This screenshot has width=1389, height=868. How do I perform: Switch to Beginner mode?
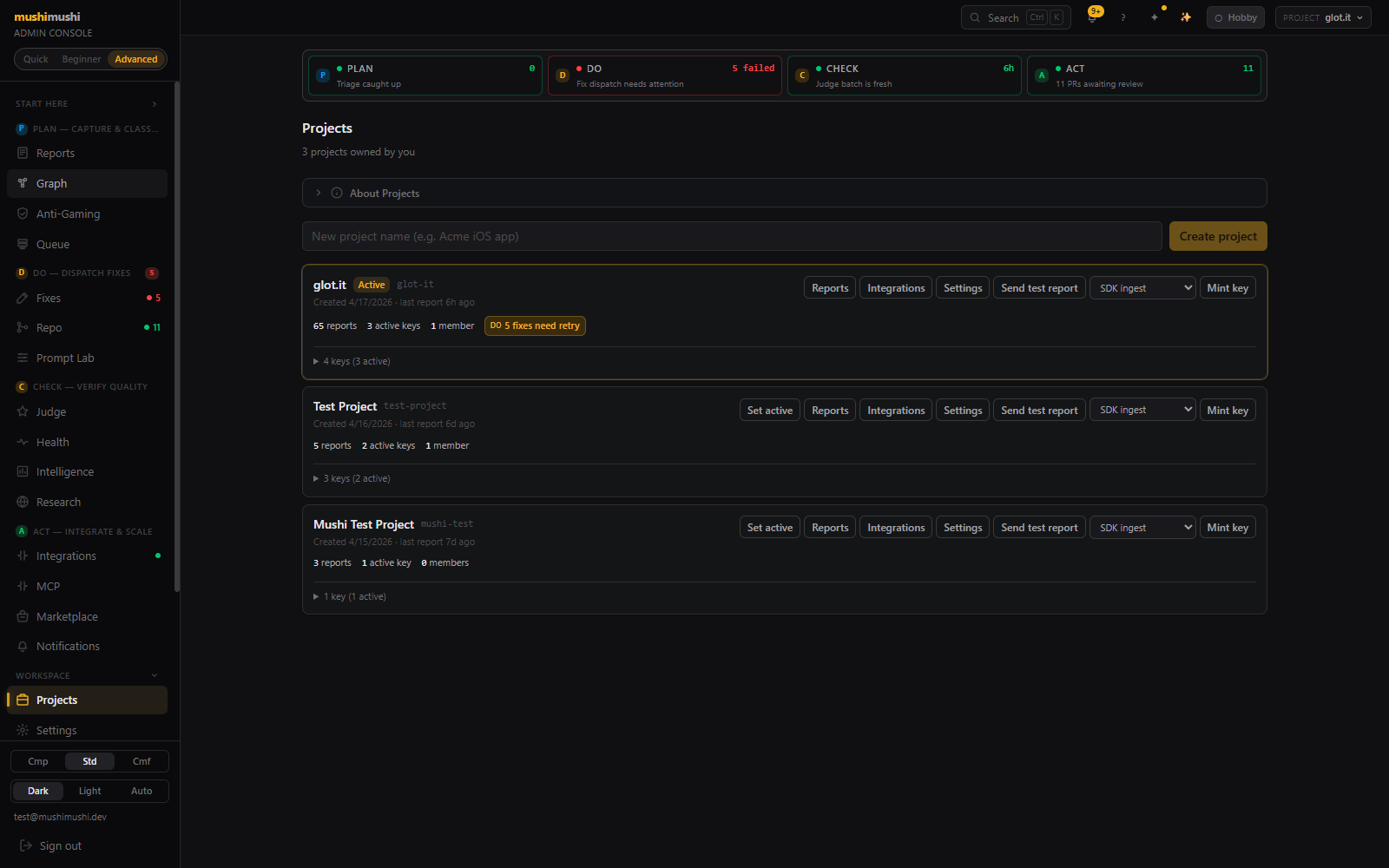pyautogui.click(x=82, y=59)
